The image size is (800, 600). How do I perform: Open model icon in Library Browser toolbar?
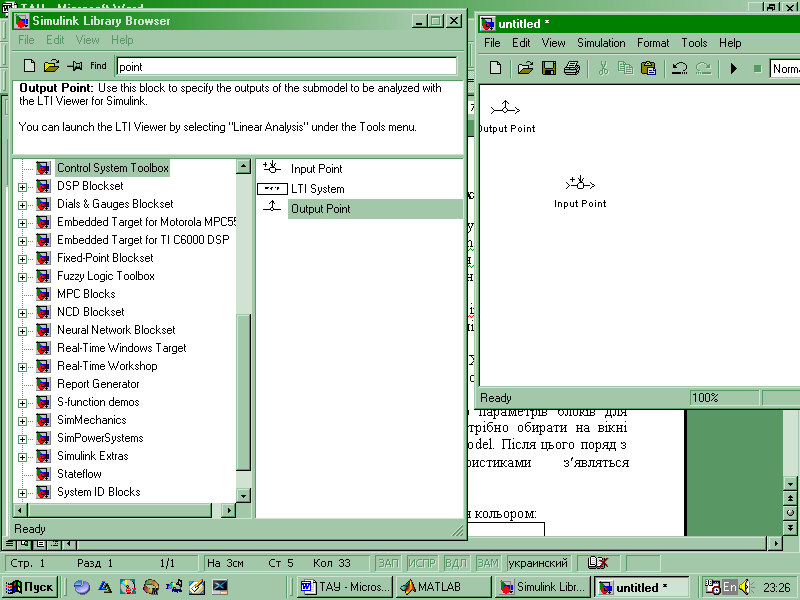point(51,66)
